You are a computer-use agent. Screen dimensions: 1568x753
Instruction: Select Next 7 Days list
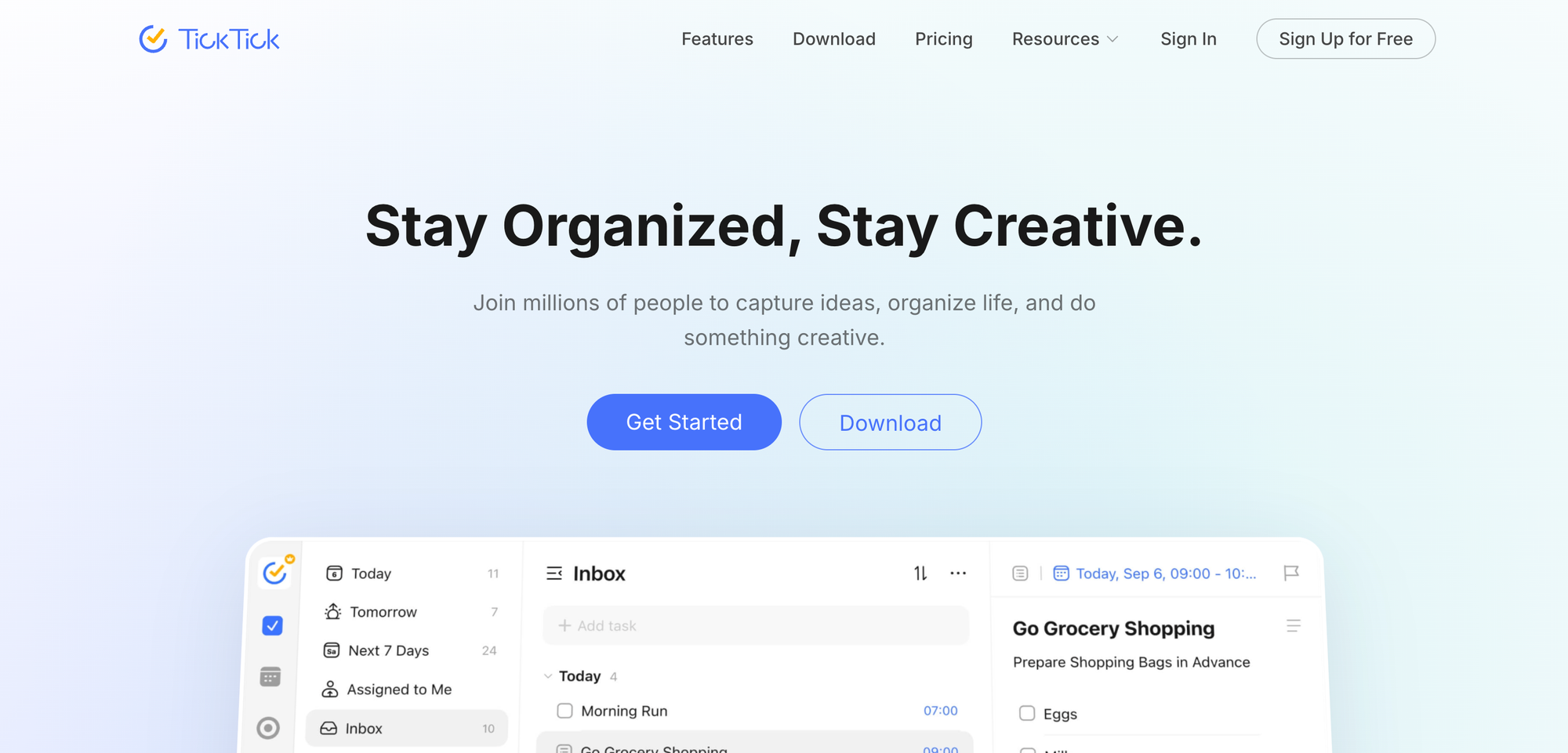click(410, 650)
